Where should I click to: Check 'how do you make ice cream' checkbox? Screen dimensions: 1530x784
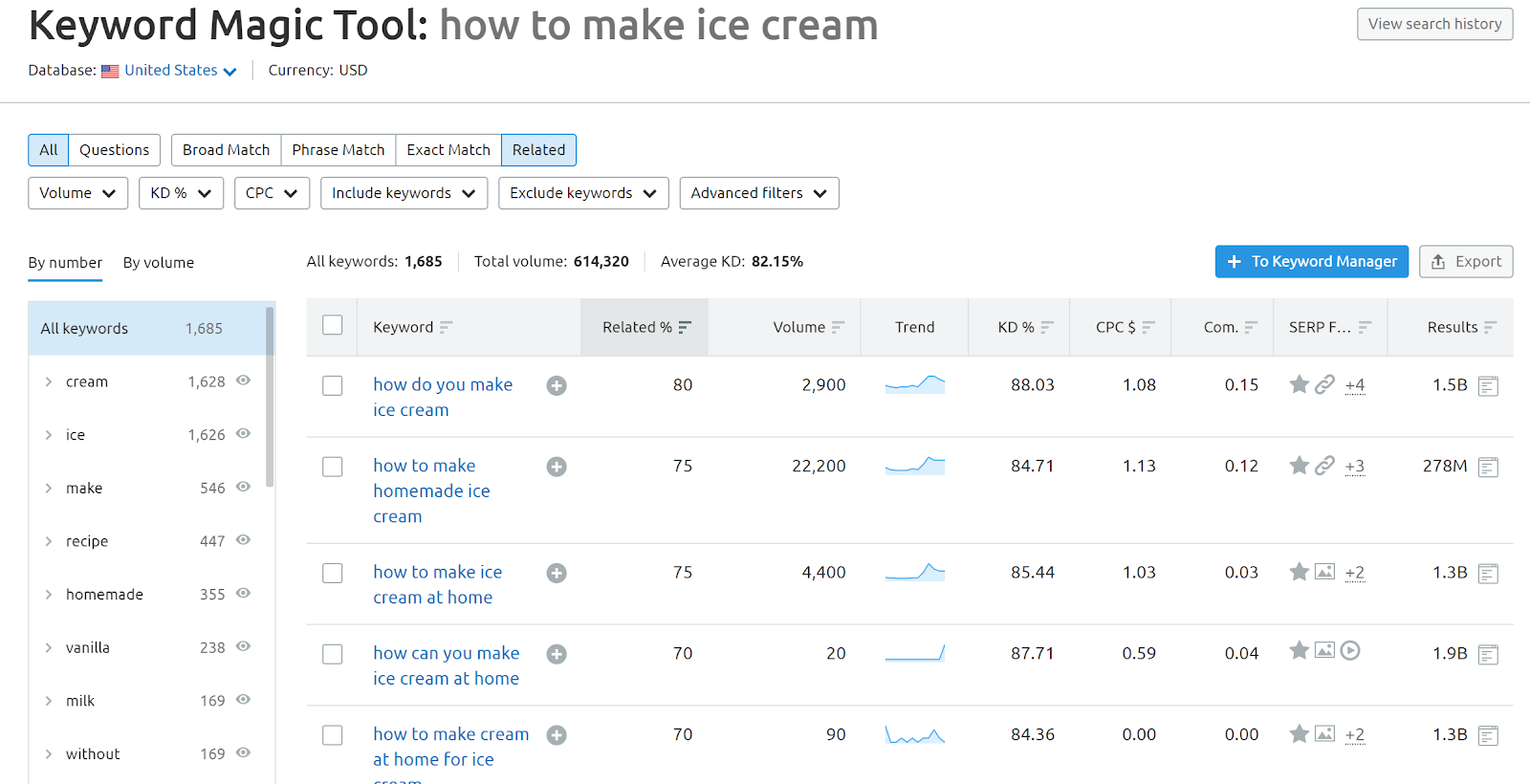tap(333, 385)
